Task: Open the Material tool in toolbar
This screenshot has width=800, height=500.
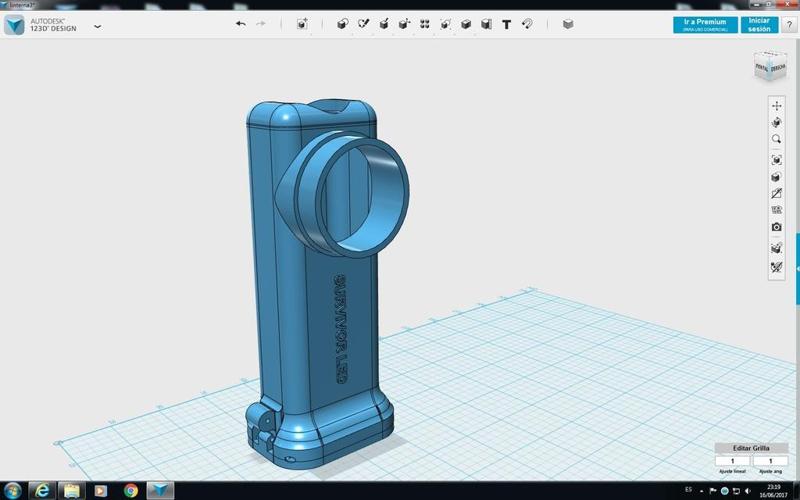Action: 568,24
